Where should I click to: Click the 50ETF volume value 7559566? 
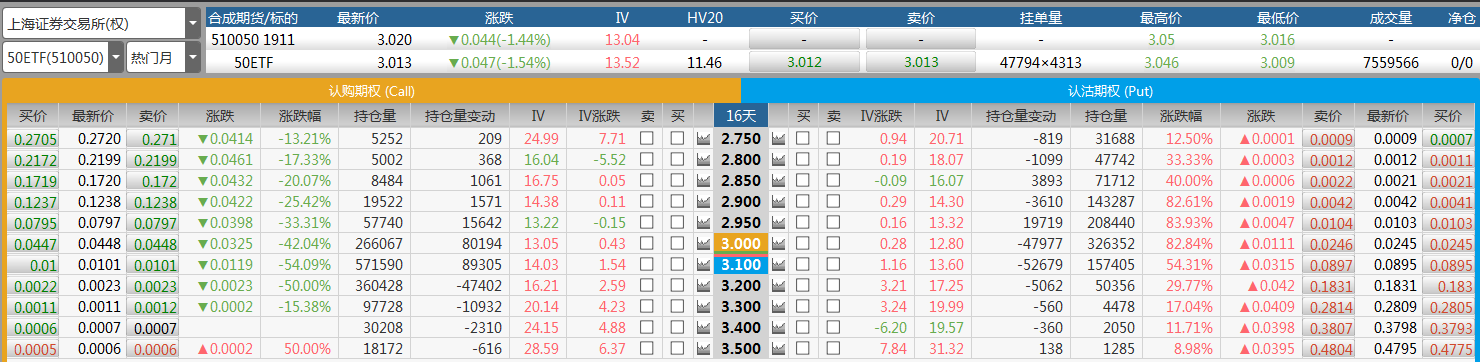tap(1392, 62)
